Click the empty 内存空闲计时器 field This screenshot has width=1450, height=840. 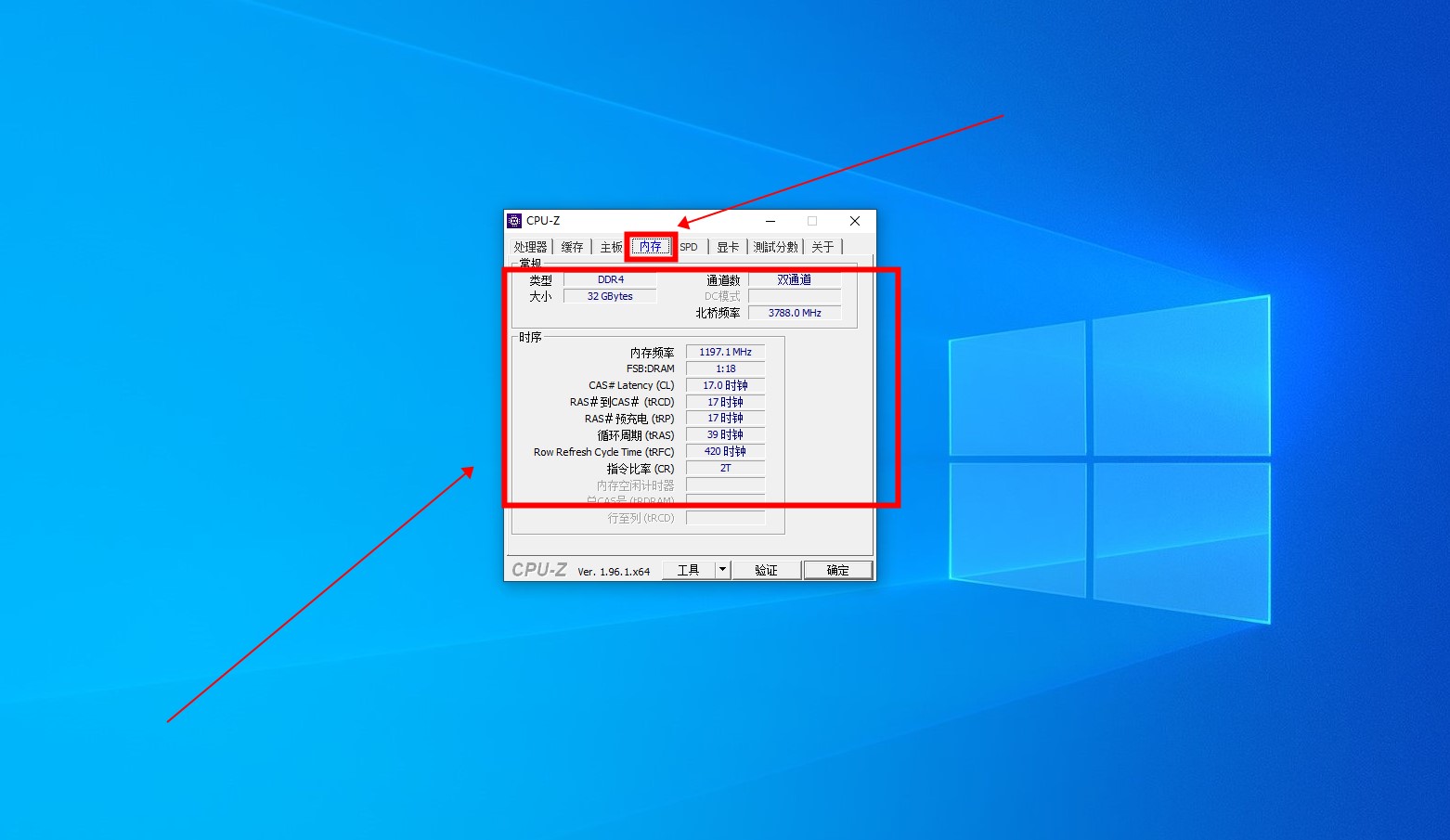[x=725, y=485]
